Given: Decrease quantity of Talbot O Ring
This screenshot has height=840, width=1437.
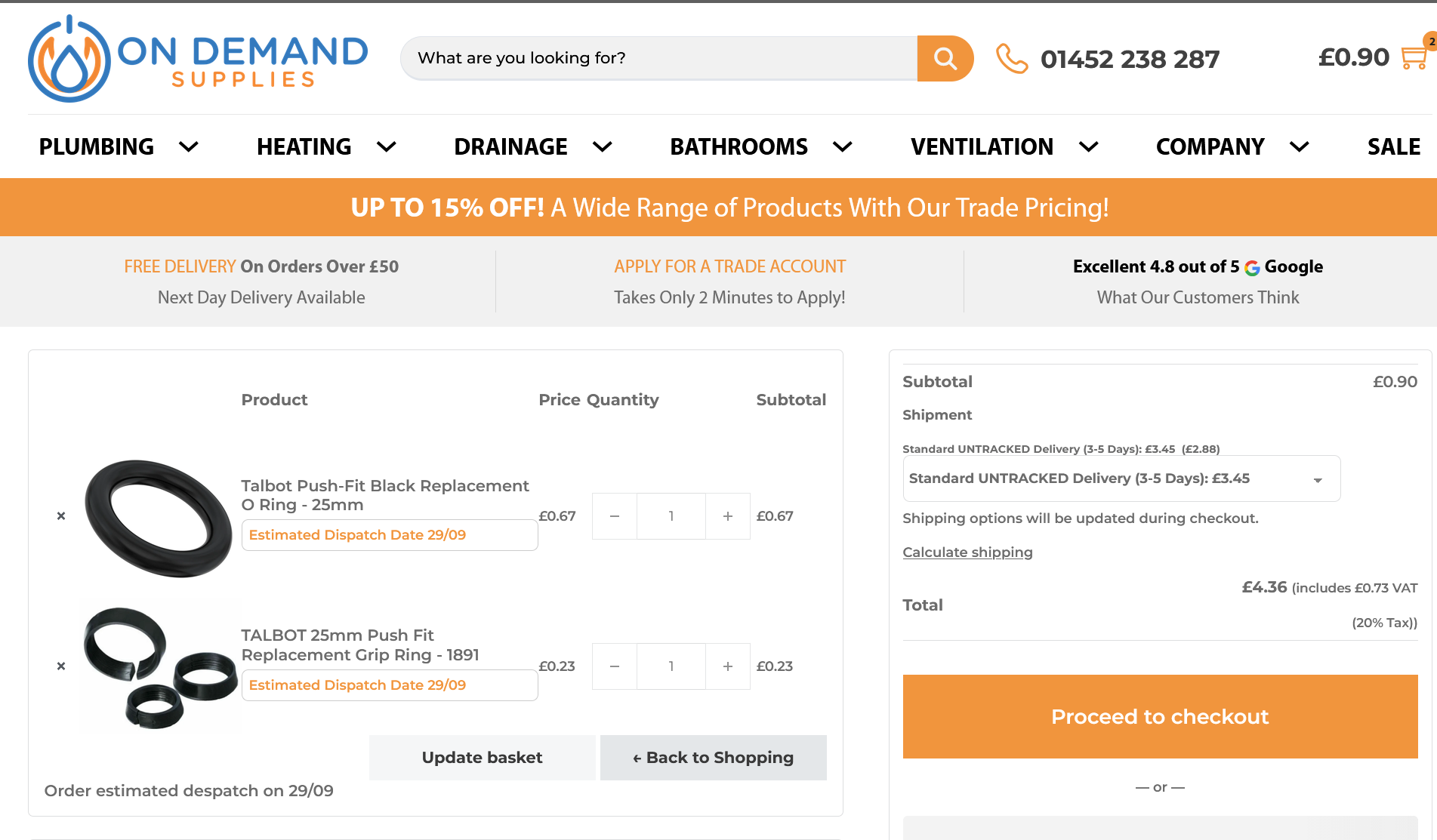Looking at the screenshot, I should [615, 516].
